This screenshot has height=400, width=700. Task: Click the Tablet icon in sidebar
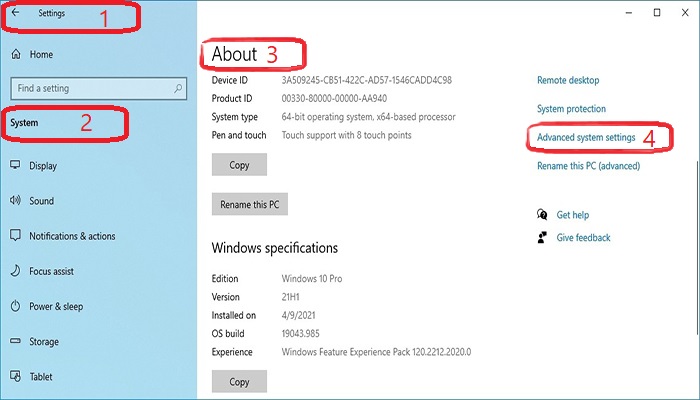[x=15, y=376]
